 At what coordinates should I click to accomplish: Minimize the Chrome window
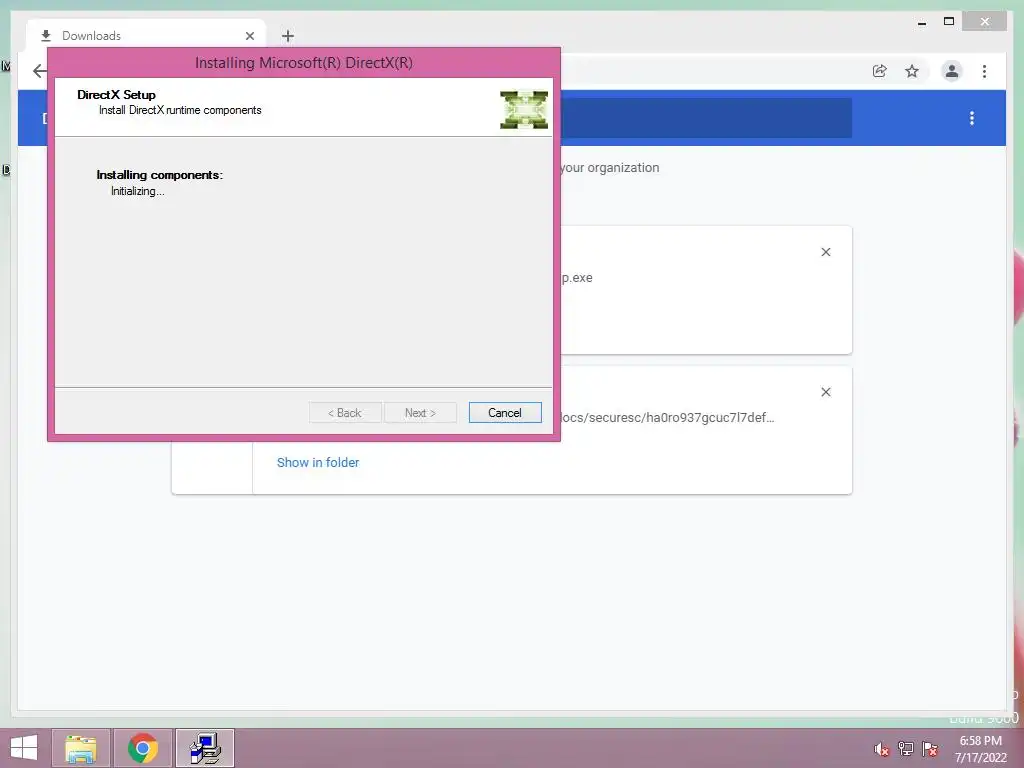point(921,22)
